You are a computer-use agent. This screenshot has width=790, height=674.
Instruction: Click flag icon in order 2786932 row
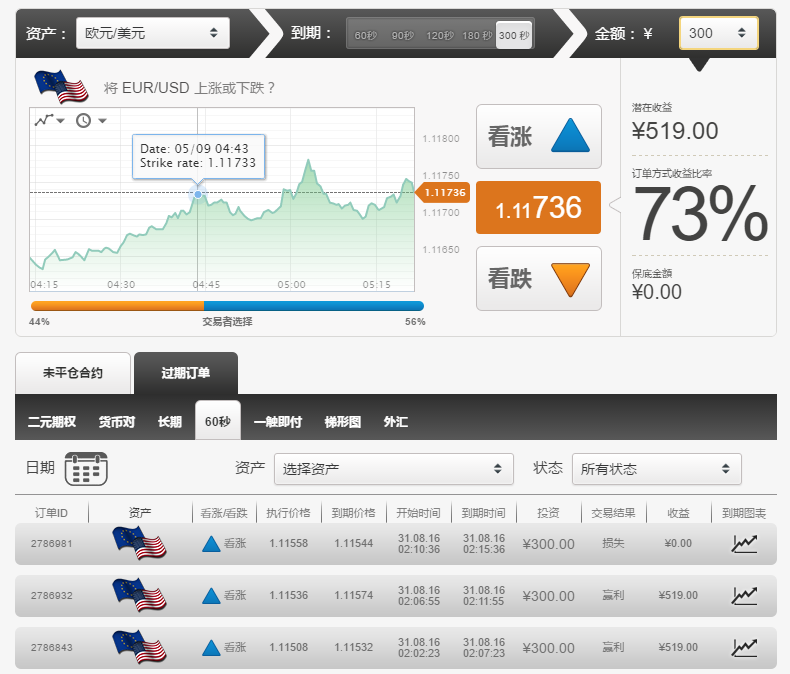(140, 595)
